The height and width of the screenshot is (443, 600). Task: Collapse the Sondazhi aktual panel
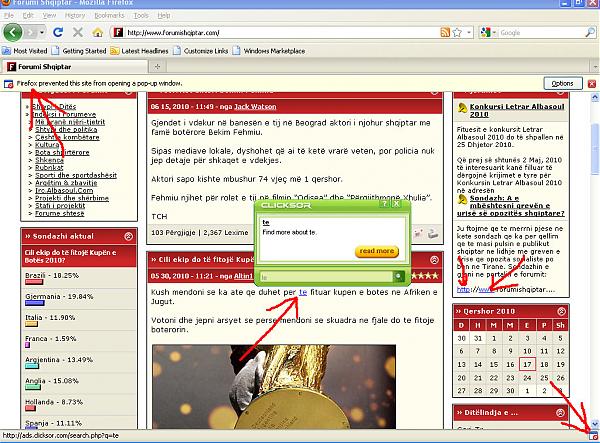click(128, 236)
